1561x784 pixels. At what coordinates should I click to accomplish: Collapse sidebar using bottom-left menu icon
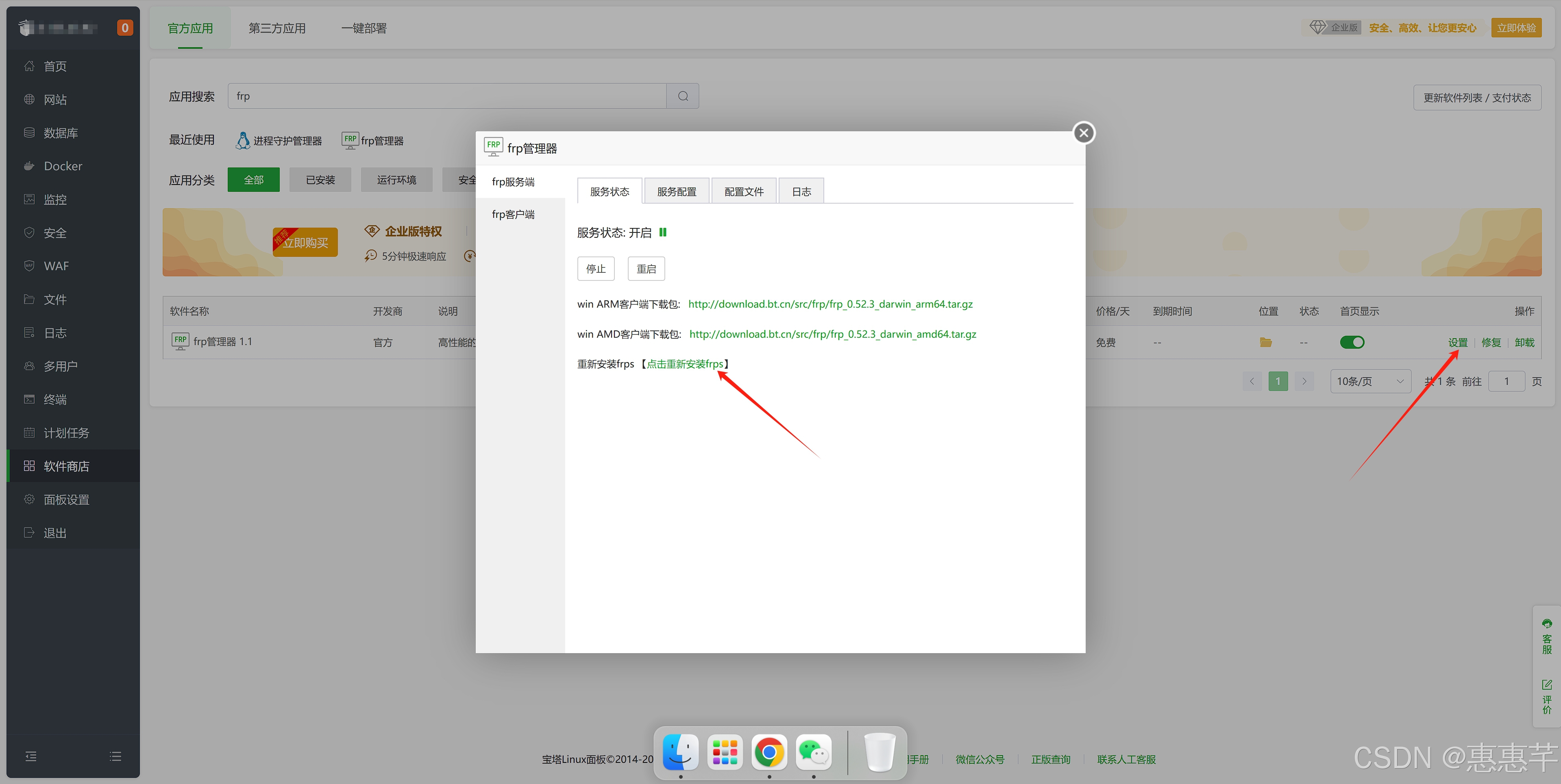31,756
